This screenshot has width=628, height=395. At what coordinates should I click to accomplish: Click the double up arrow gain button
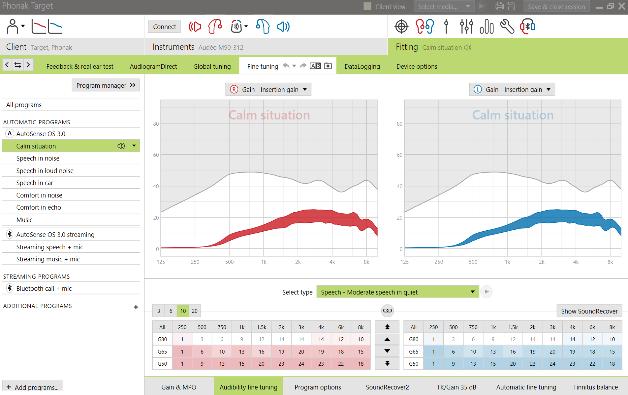tap(387, 327)
